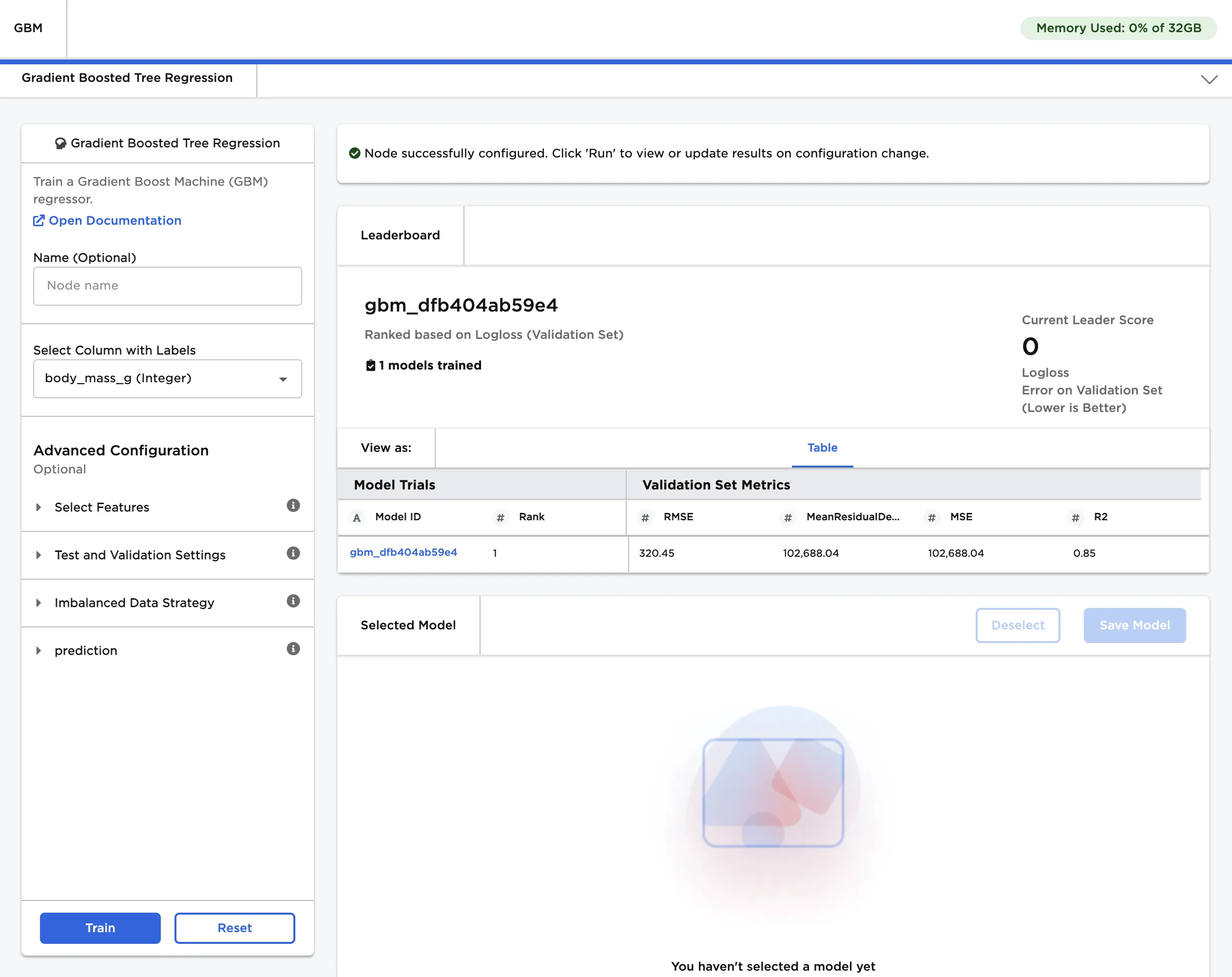The height and width of the screenshot is (977, 1232).
Task: Open the Select Column with Labels dropdown
Action: (x=167, y=378)
